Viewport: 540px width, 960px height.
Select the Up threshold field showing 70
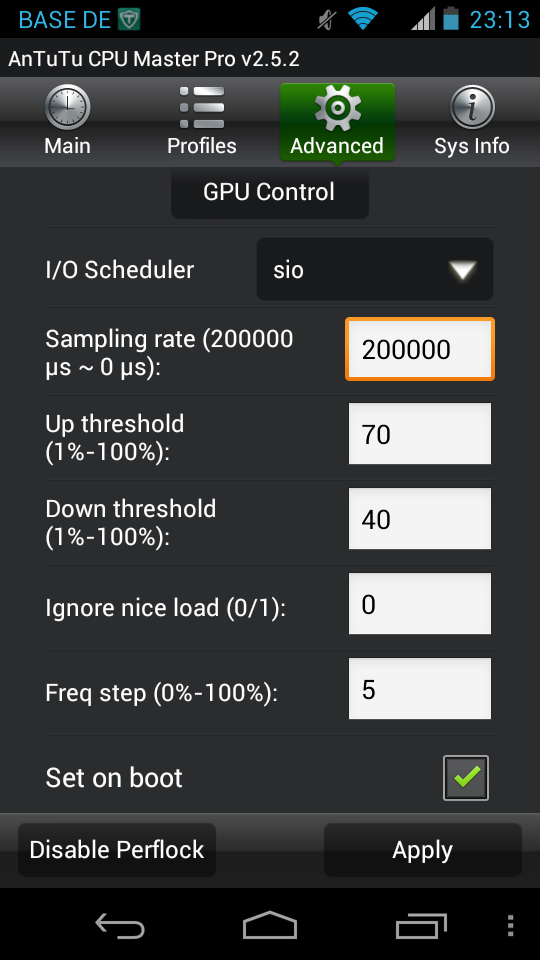pyautogui.click(x=420, y=433)
